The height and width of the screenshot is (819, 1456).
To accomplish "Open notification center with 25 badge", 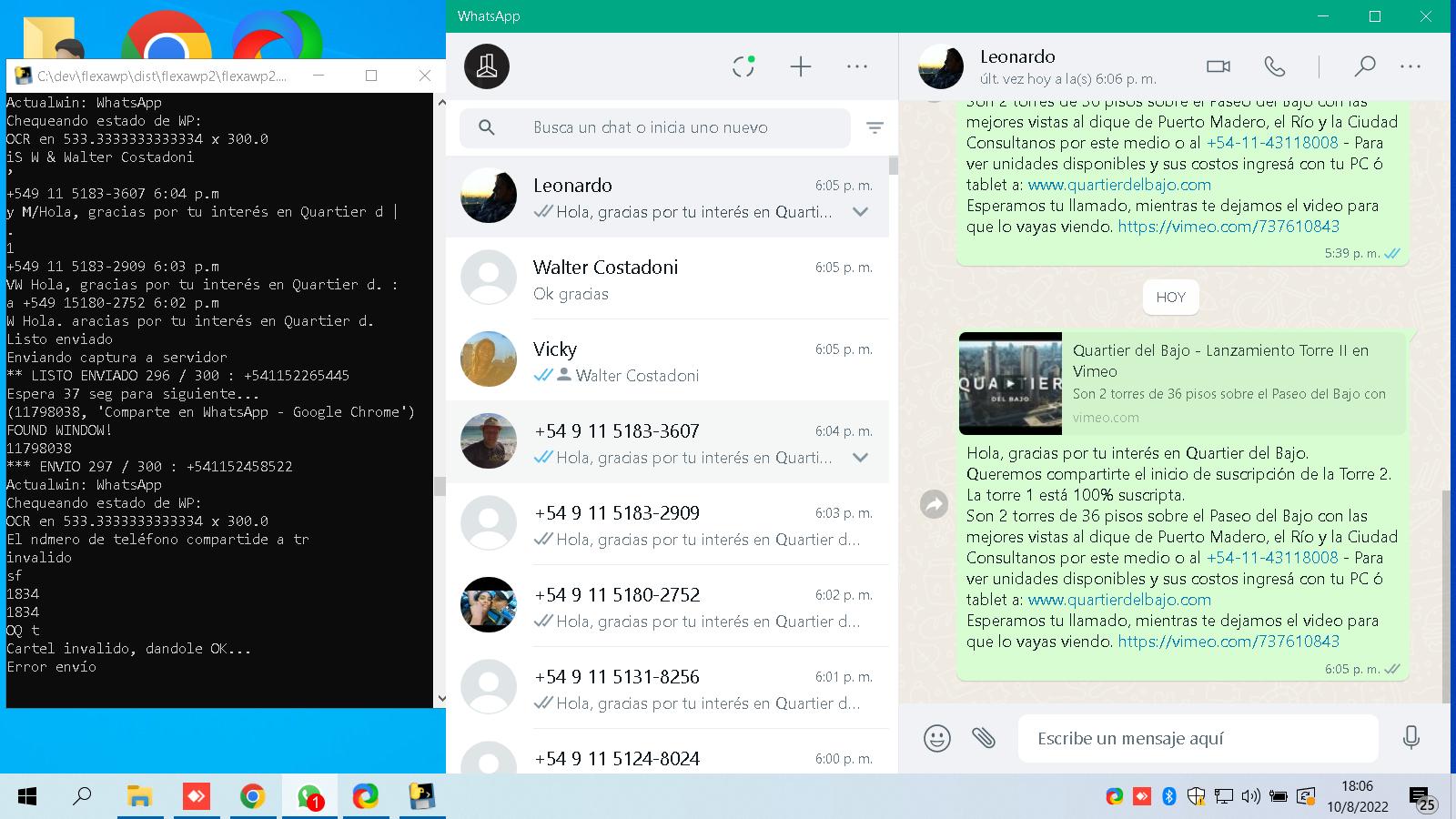I will [1422, 799].
